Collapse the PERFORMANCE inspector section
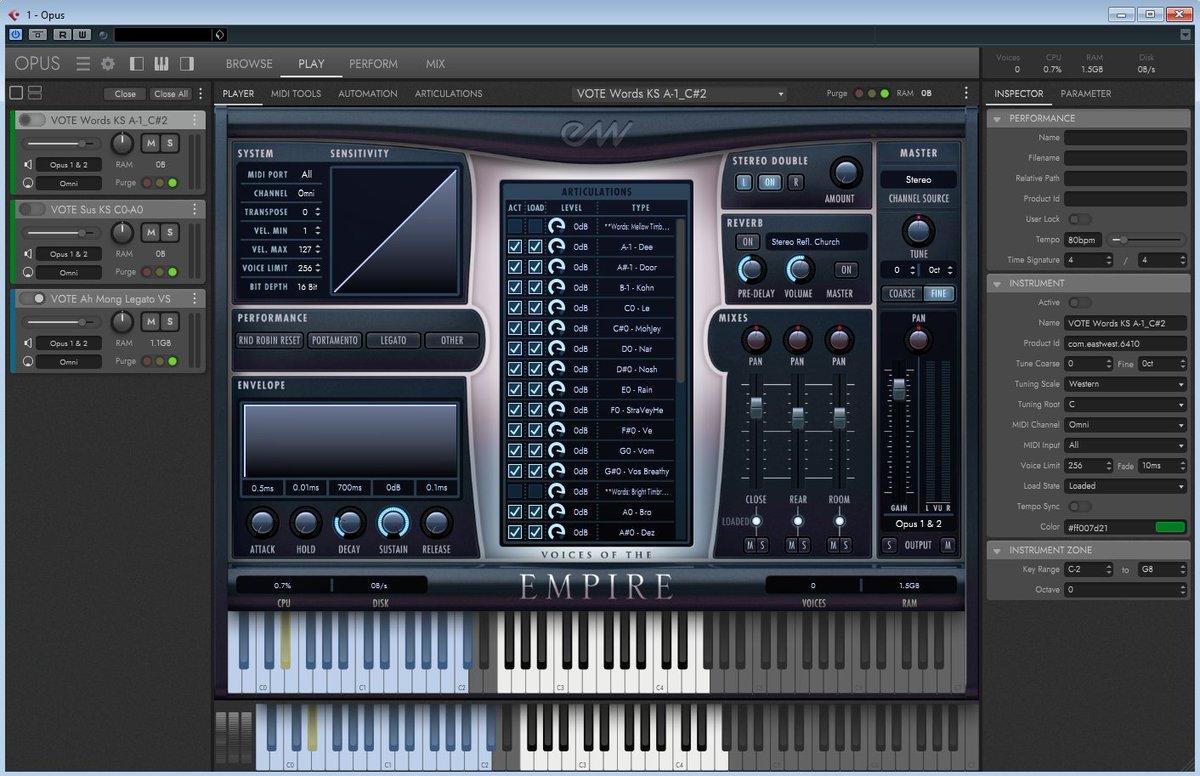 [x=997, y=118]
